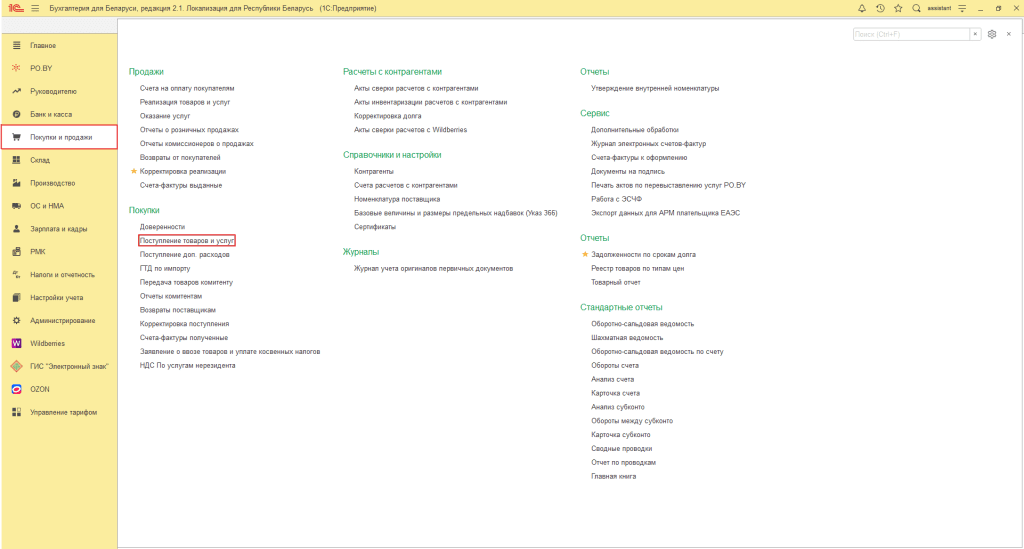Open the Администрирование sidebar section

point(59,321)
